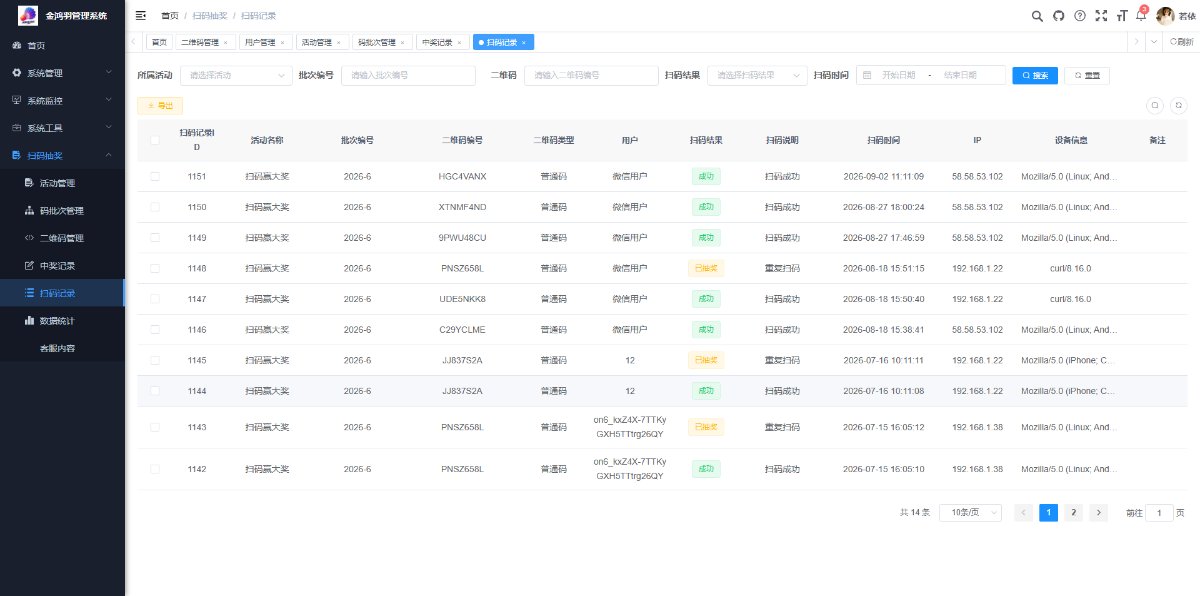Check the row 1144 checkbox

[155, 391]
